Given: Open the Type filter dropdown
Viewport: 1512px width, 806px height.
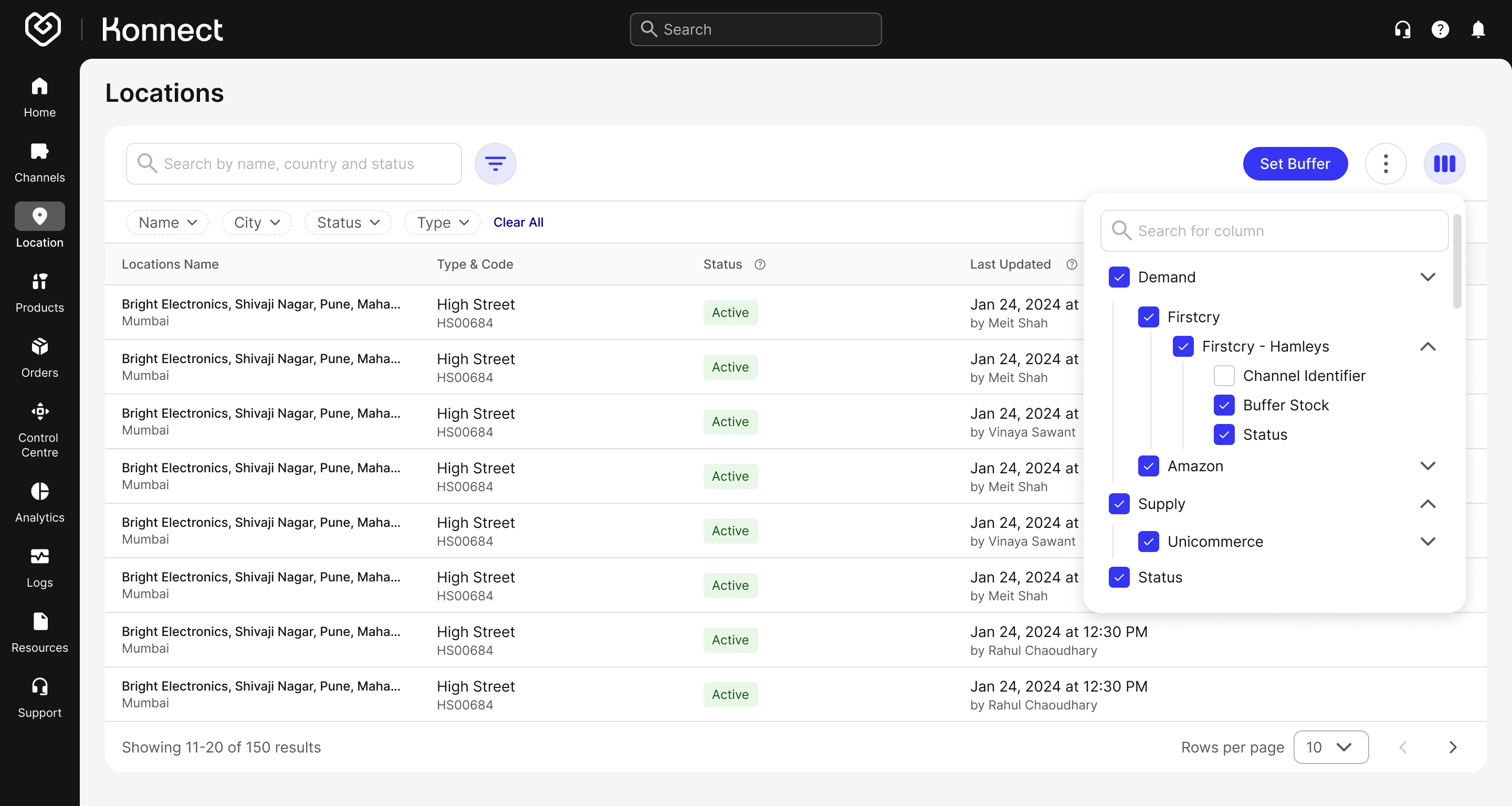Looking at the screenshot, I should coord(442,222).
